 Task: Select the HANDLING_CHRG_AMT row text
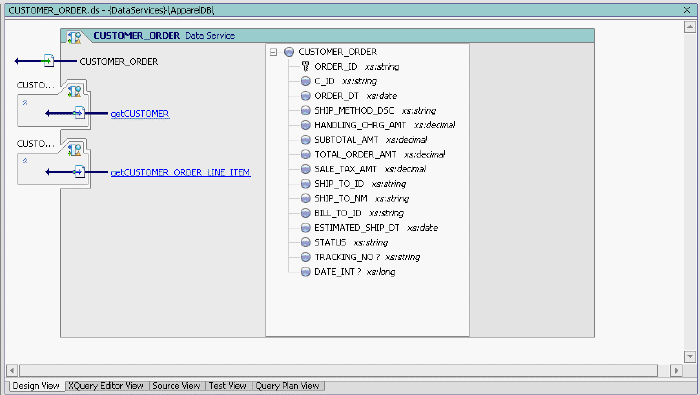point(384,125)
